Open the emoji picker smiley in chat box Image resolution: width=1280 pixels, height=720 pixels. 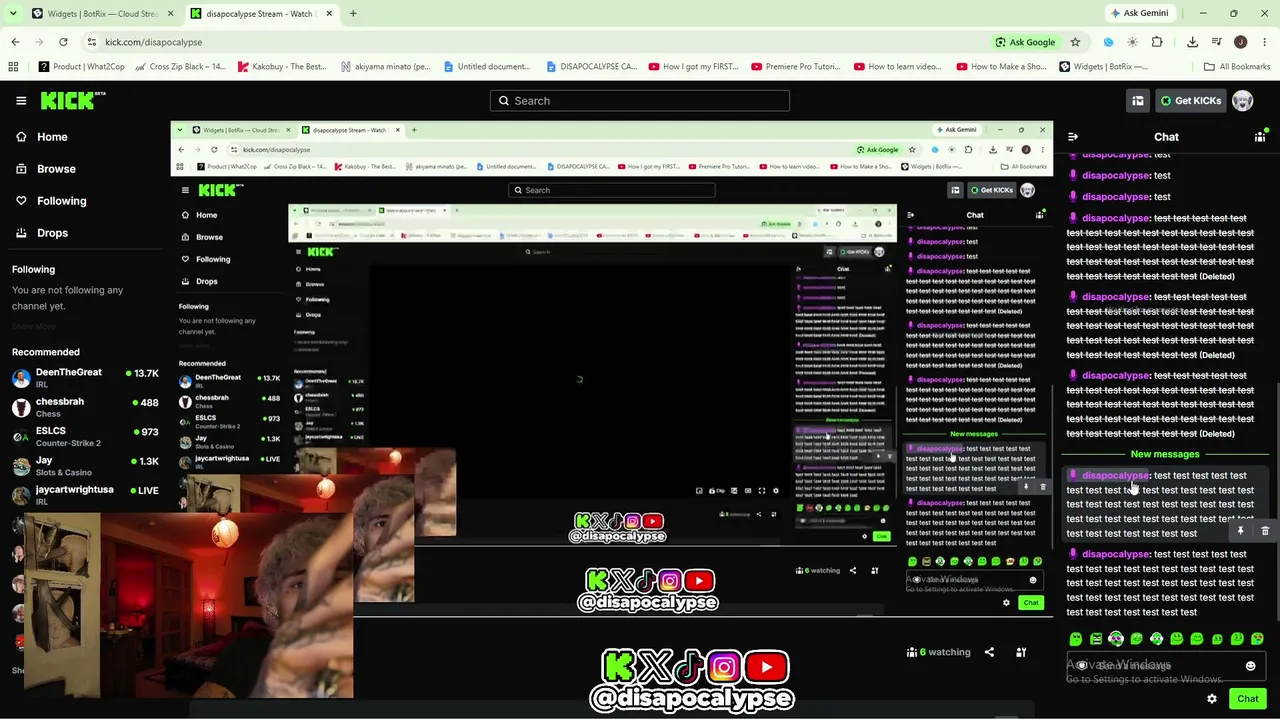pos(1251,666)
